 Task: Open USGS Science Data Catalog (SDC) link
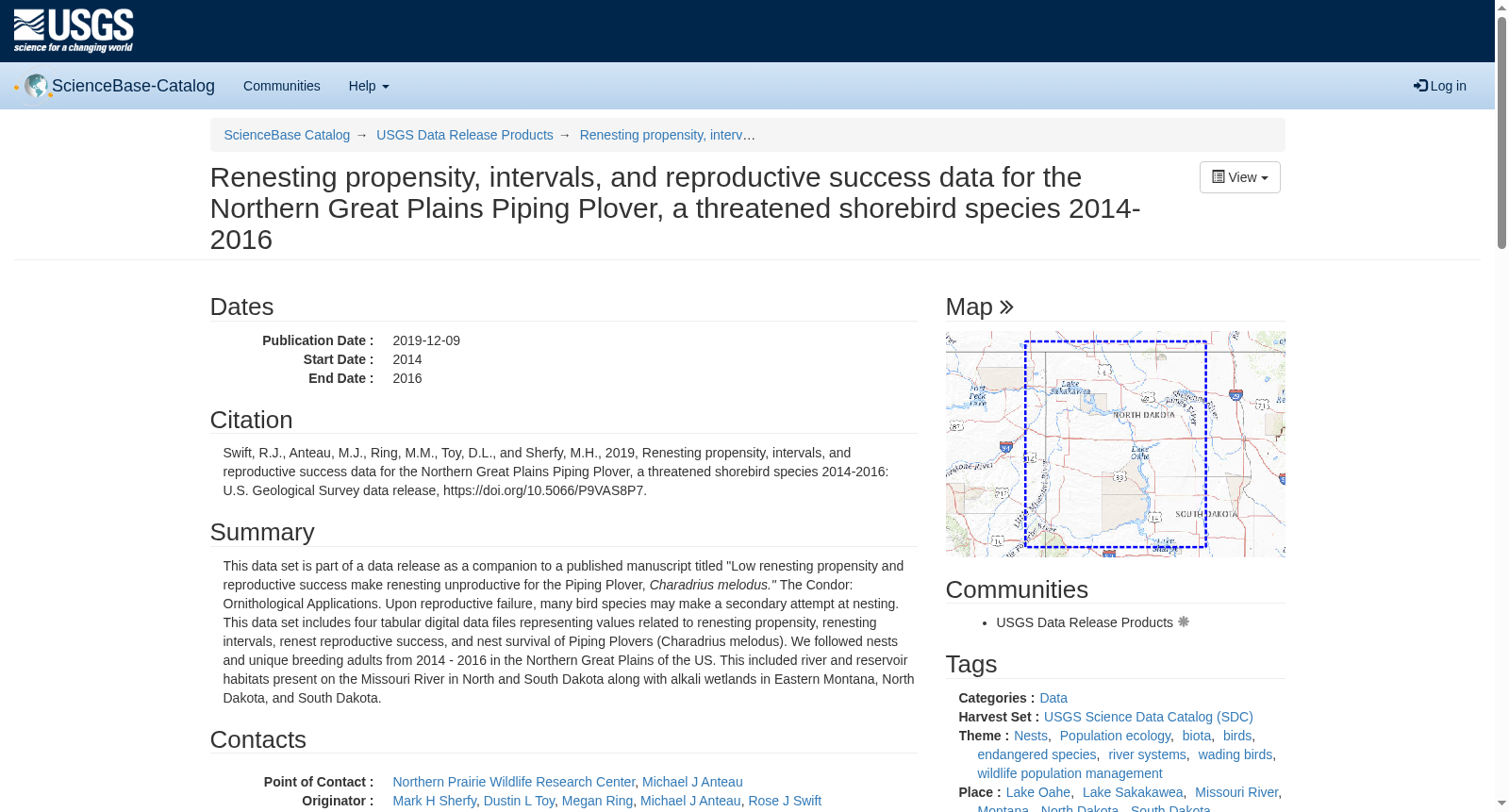pyautogui.click(x=1149, y=717)
